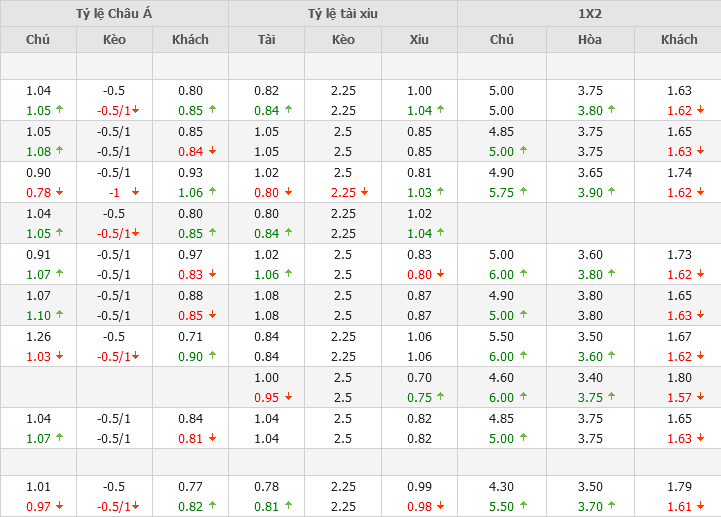Click the Hòa column header
721x517 pixels.
(x=590, y=39)
